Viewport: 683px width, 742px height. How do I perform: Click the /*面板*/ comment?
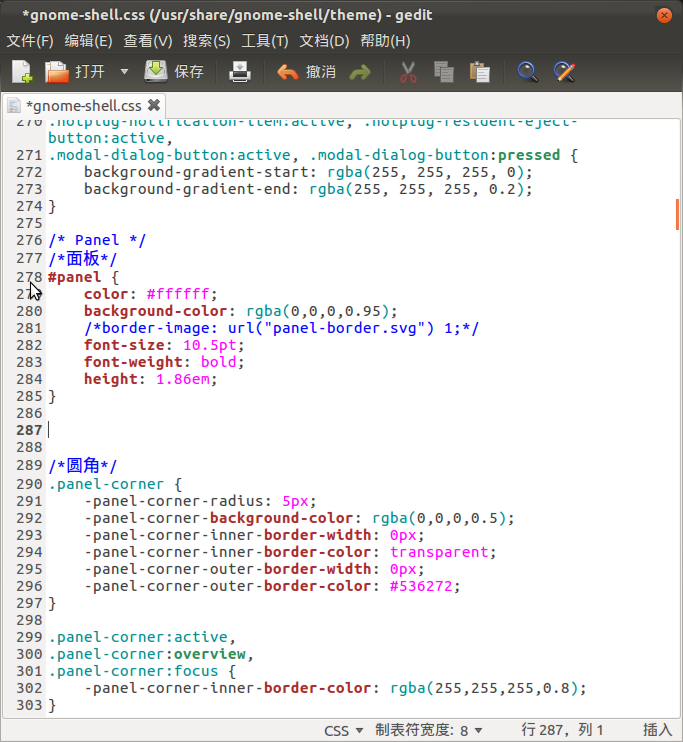click(x=82, y=259)
